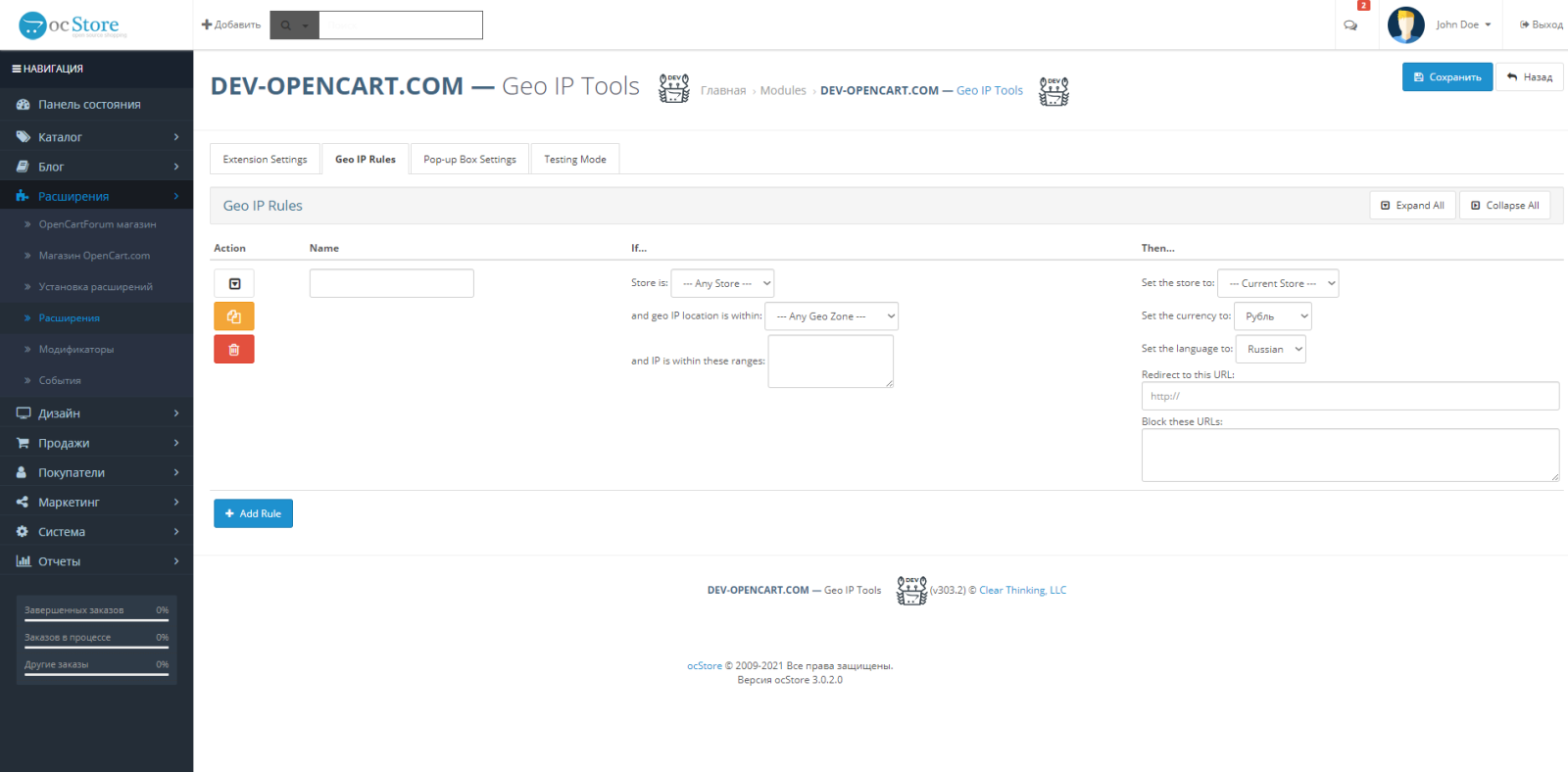Click the Collapse All button

click(x=1504, y=206)
